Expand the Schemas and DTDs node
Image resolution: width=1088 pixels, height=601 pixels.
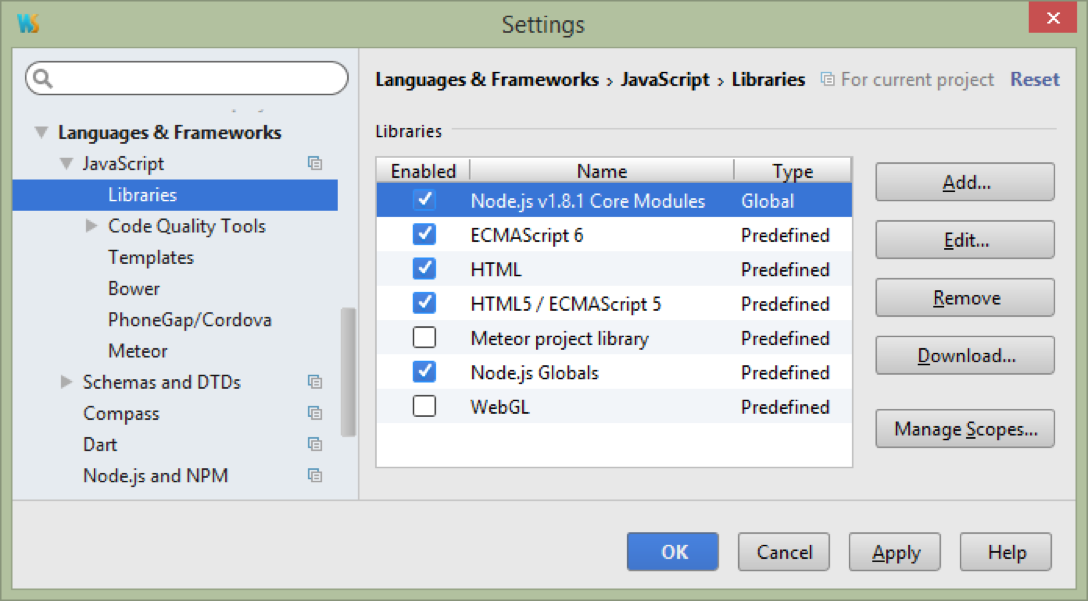pyautogui.click(x=66, y=382)
